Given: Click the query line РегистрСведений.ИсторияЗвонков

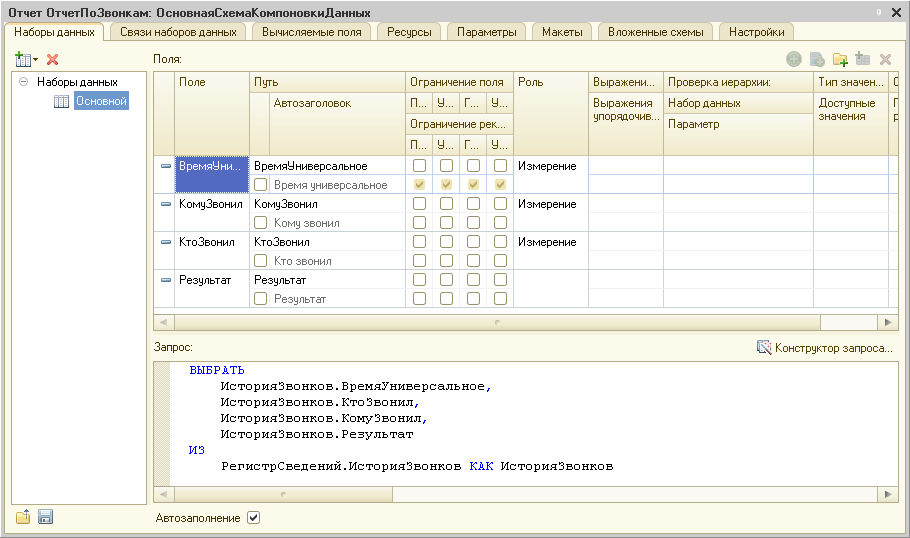Looking at the screenshot, I should [341, 466].
